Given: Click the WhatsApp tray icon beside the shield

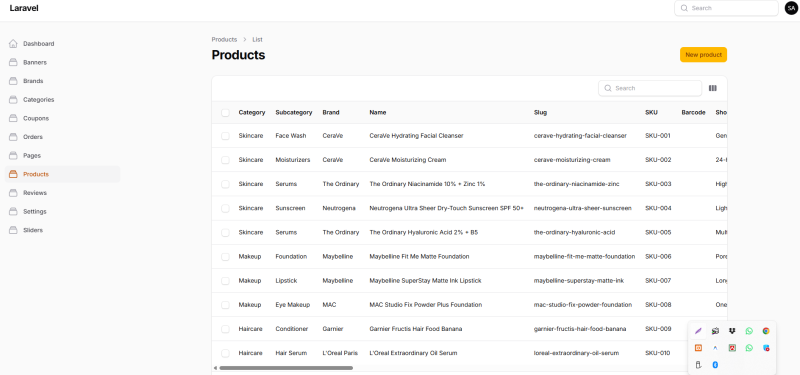Looking at the screenshot, I should pyautogui.click(x=749, y=348).
